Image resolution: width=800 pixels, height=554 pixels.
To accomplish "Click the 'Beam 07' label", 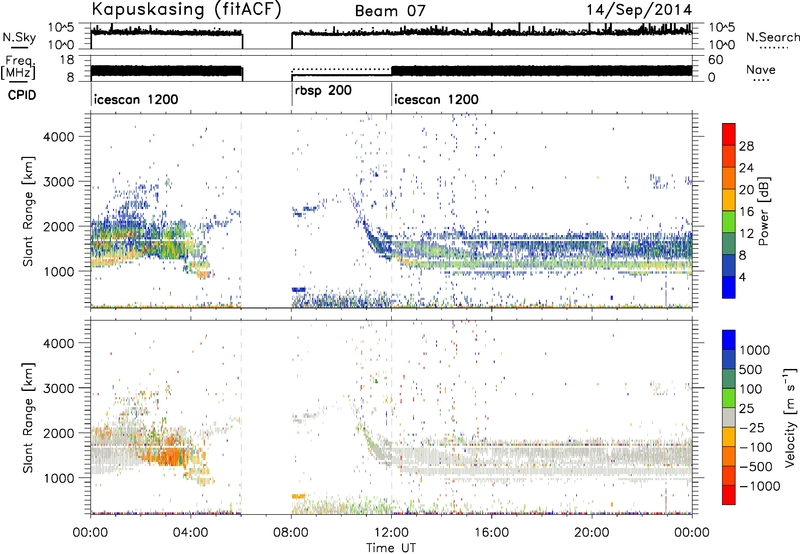I will pos(390,11).
